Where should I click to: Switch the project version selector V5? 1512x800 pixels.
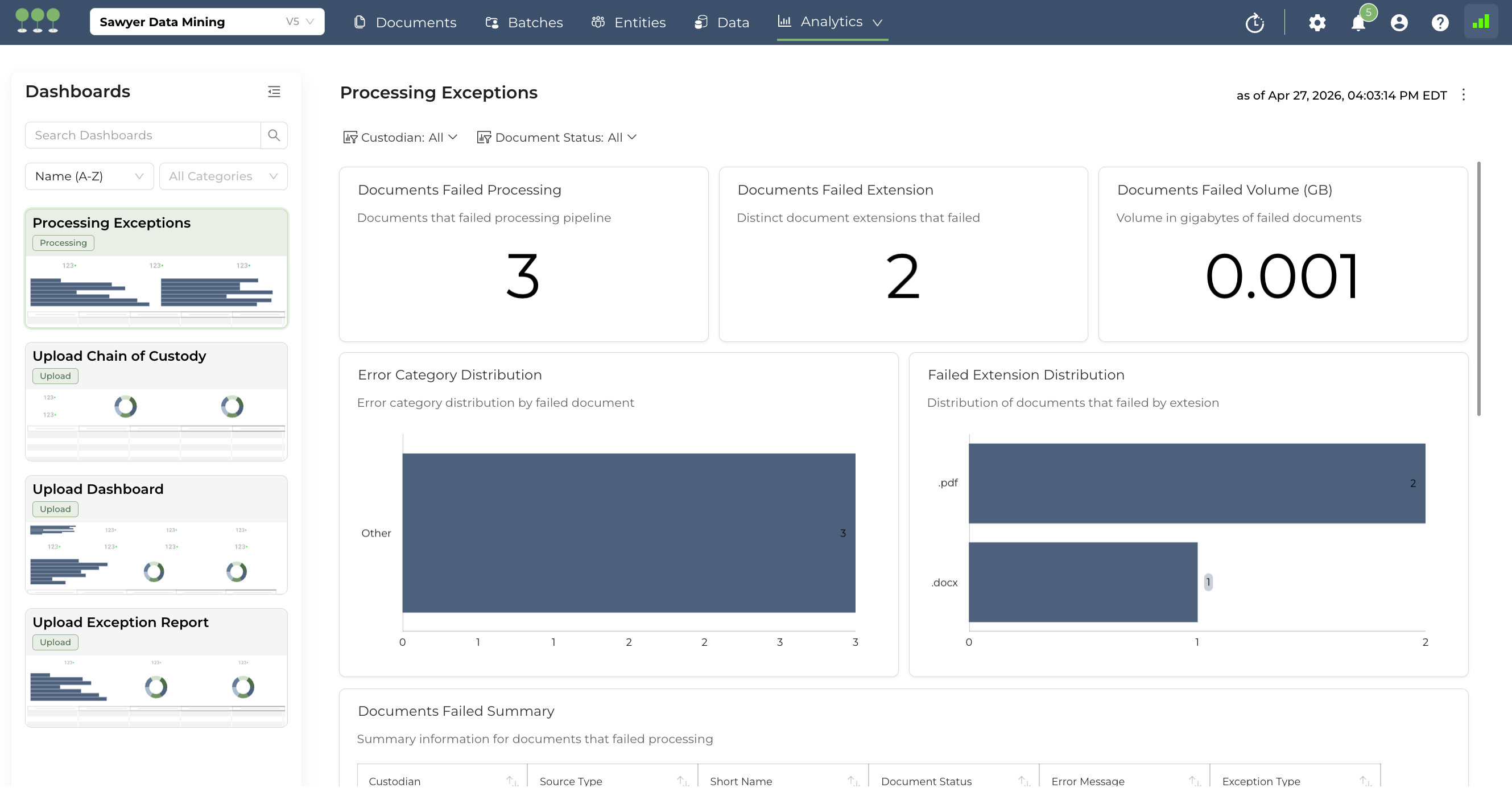[299, 22]
